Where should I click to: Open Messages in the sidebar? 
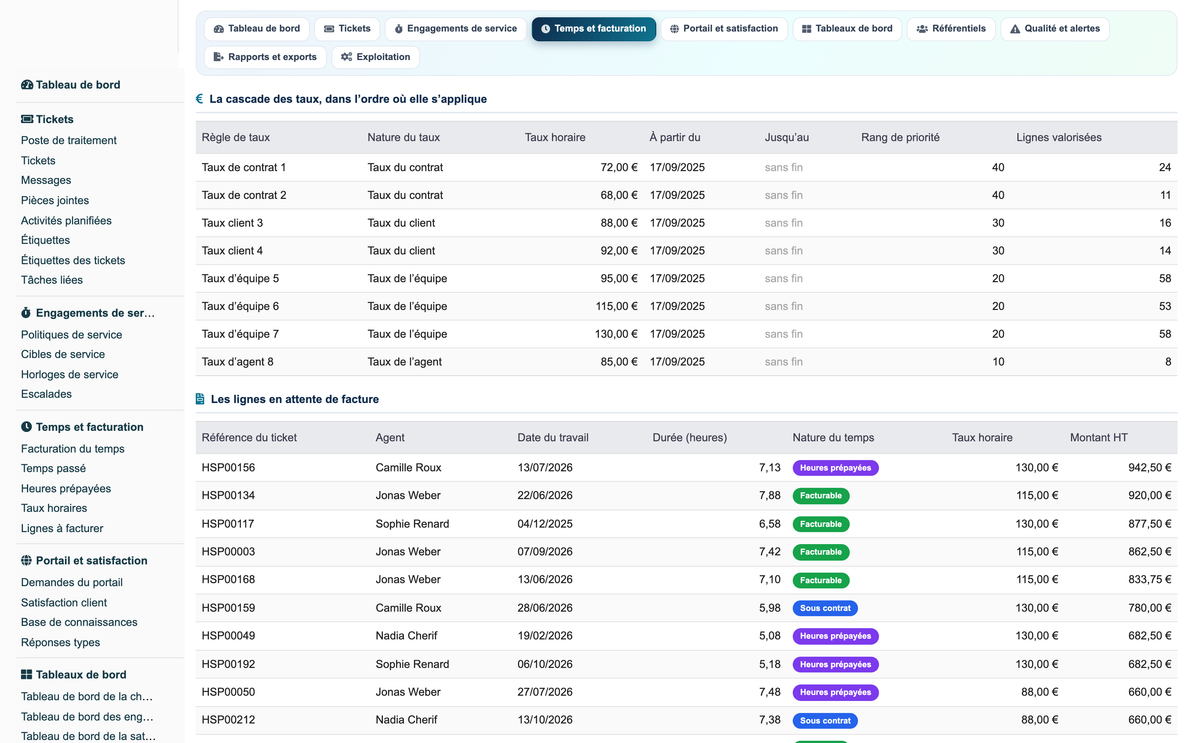46,181
